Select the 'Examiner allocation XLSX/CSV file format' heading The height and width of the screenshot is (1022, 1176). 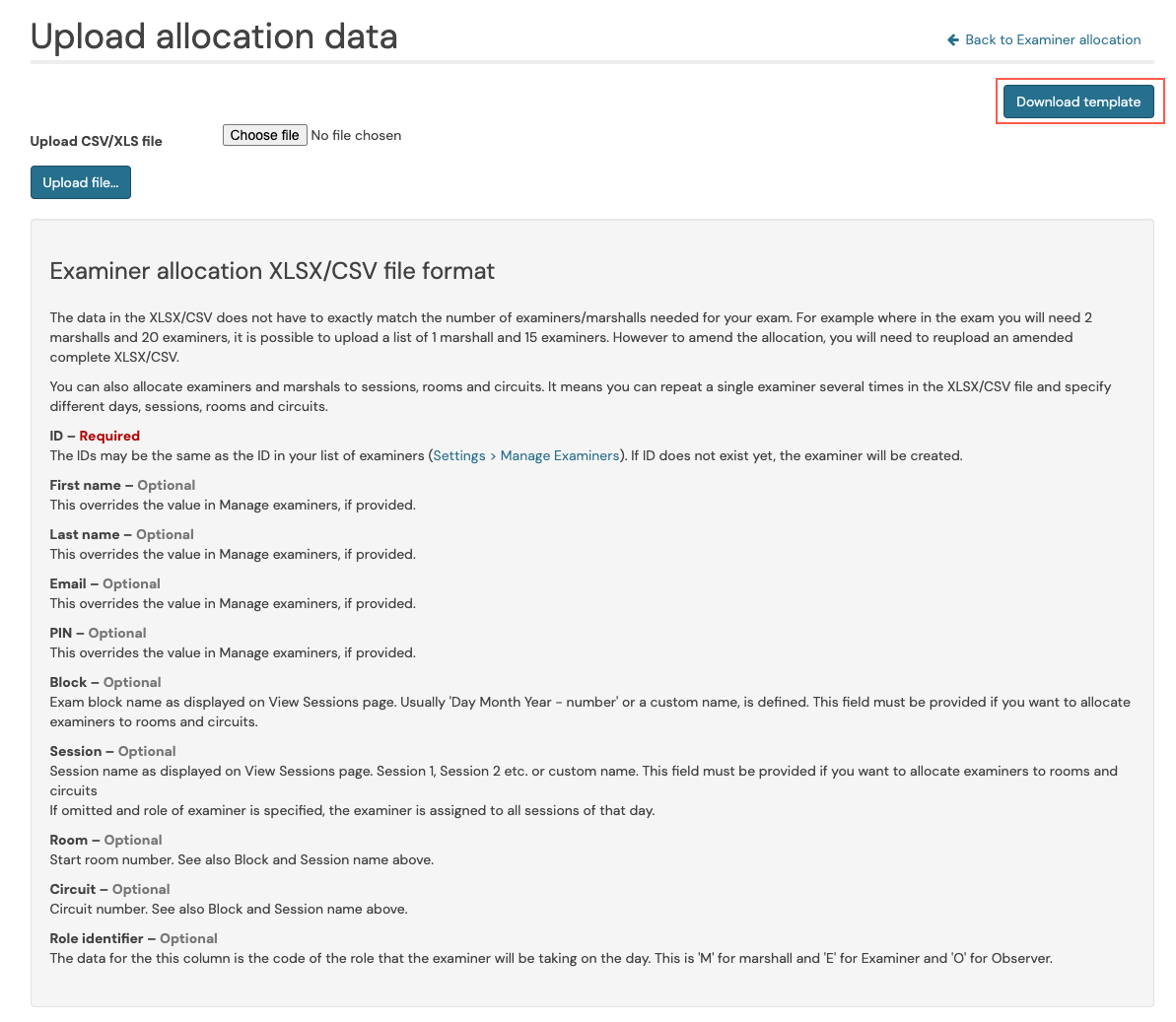[272, 271]
